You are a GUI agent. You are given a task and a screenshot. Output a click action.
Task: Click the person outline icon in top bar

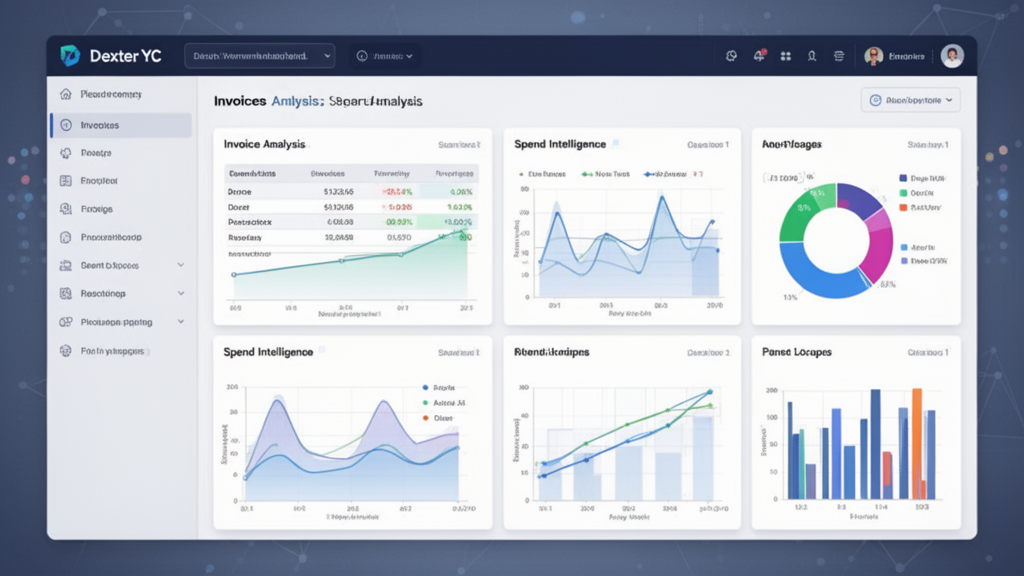coord(812,56)
